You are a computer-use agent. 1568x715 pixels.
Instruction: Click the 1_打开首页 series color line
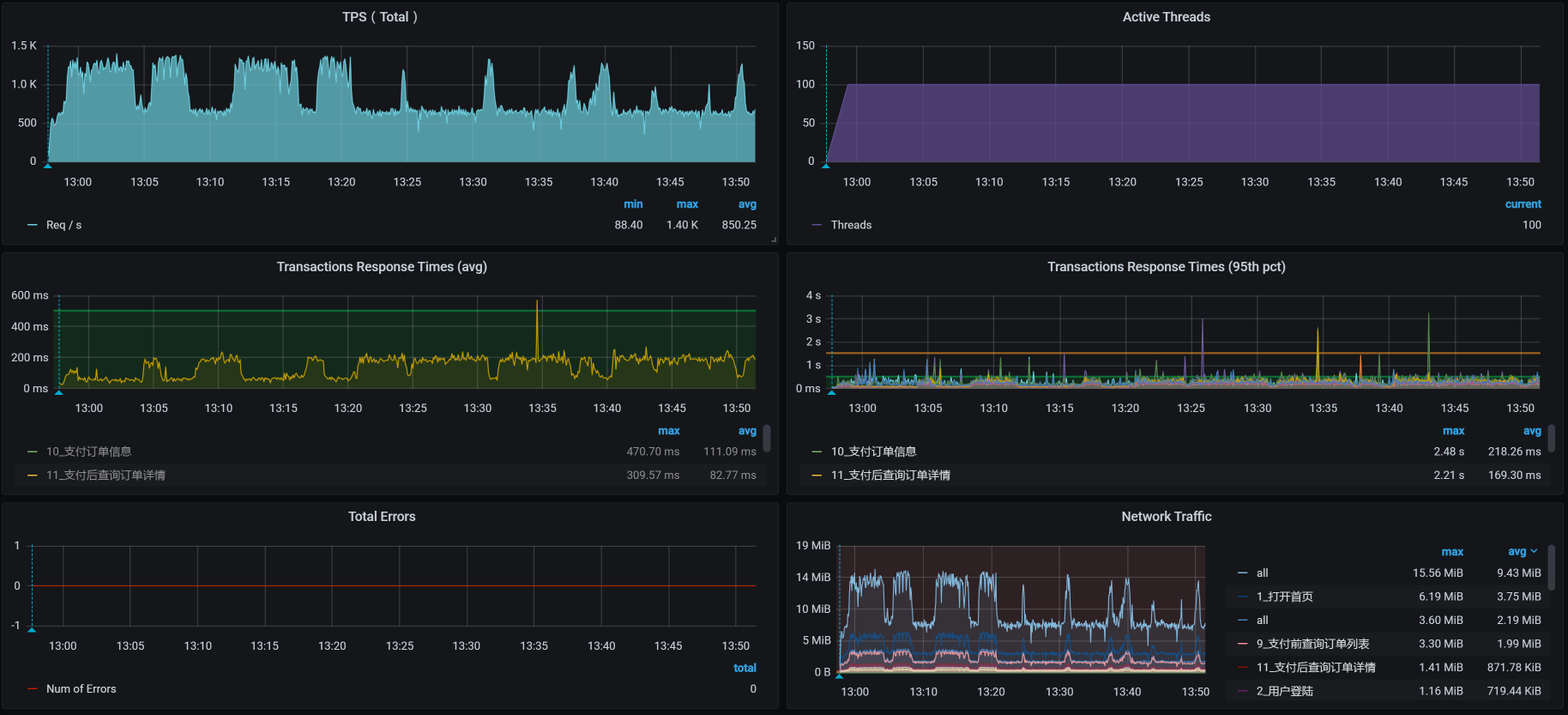click(1243, 597)
